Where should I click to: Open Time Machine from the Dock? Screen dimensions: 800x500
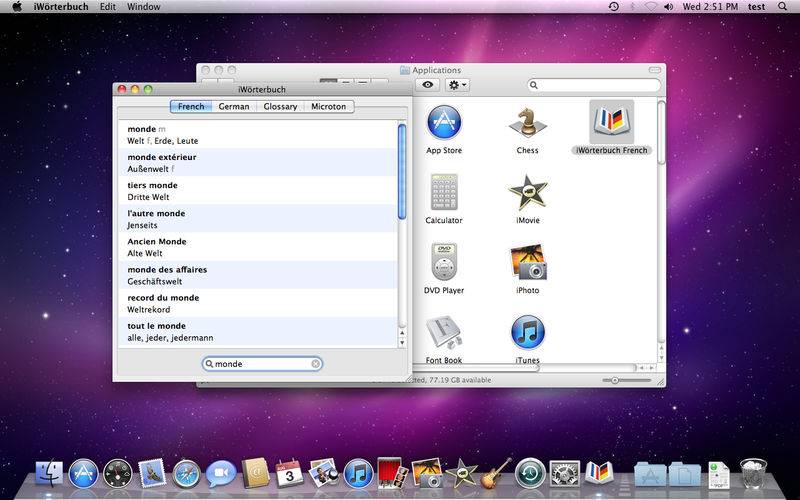530,473
